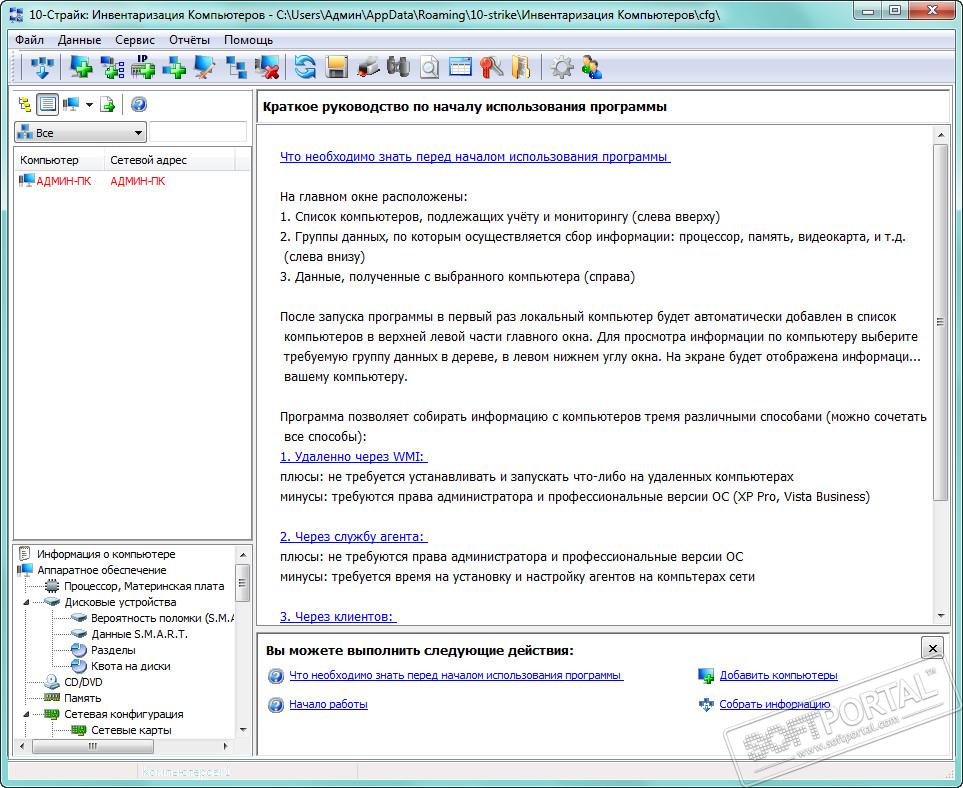Click the printer toolbar icon
Image resolution: width=963 pixels, height=788 pixels.
tap(368, 67)
